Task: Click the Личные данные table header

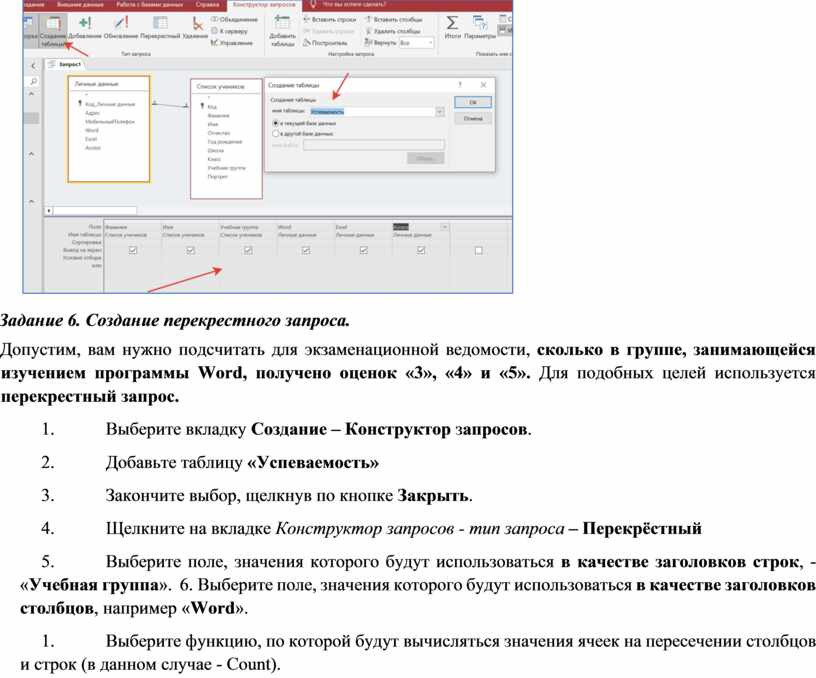Action: pos(108,83)
